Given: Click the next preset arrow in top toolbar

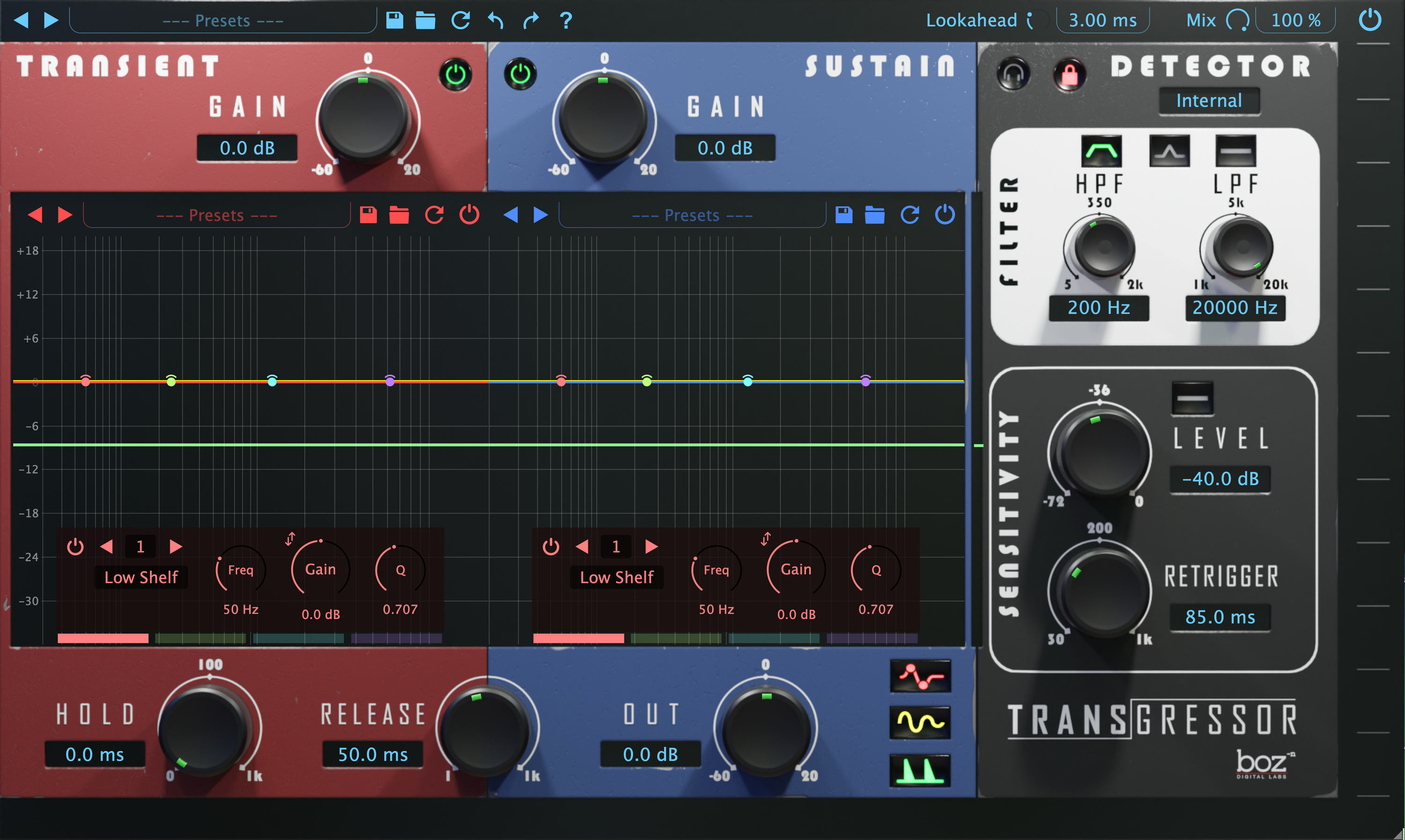Looking at the screenshot, I should (x=52, y=20).
